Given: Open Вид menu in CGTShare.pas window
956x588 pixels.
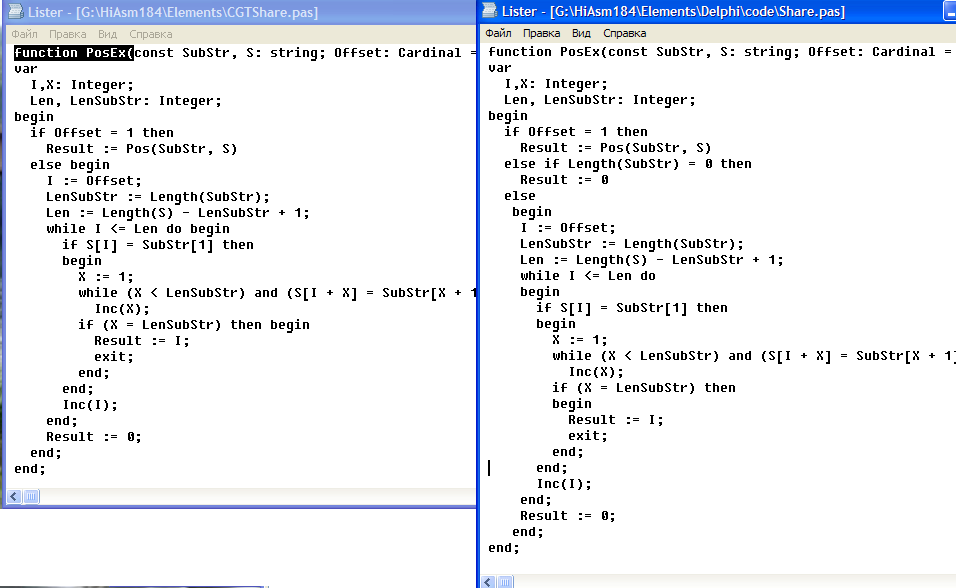Looking at the screenshot, I should tap(108, 34).
